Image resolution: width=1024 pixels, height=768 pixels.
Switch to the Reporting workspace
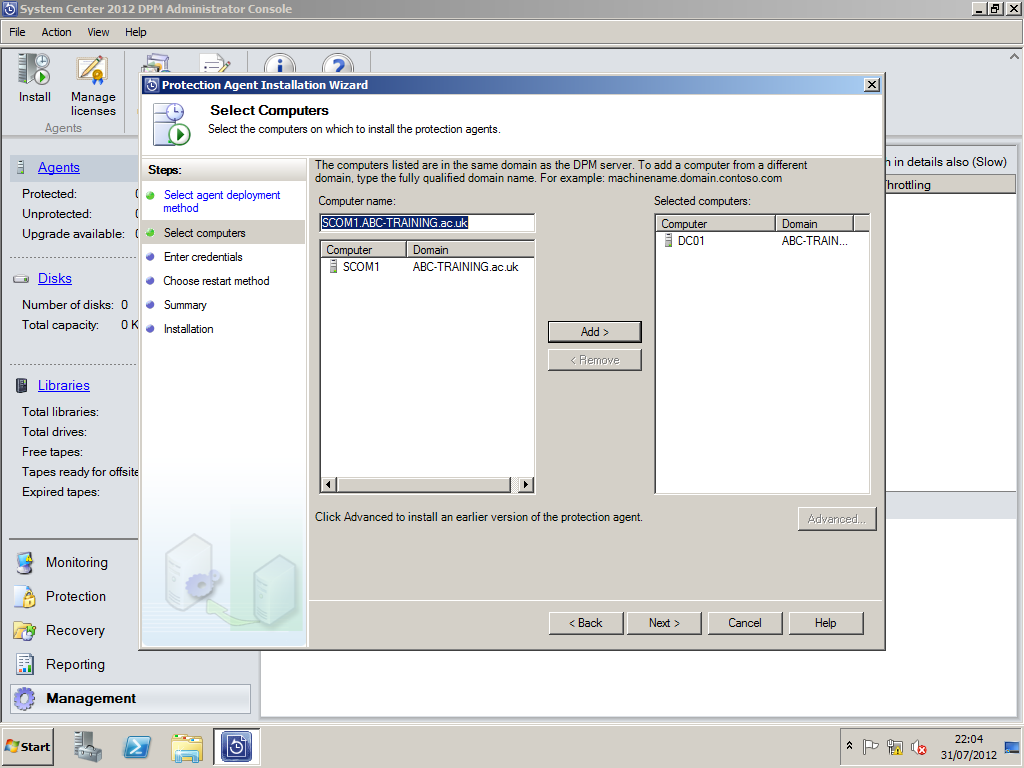[x=75, y=664]
